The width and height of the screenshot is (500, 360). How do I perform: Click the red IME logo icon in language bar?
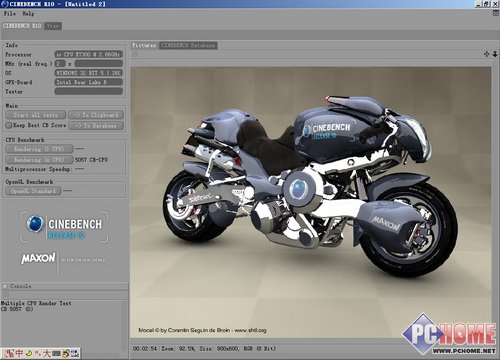point(10,353)
